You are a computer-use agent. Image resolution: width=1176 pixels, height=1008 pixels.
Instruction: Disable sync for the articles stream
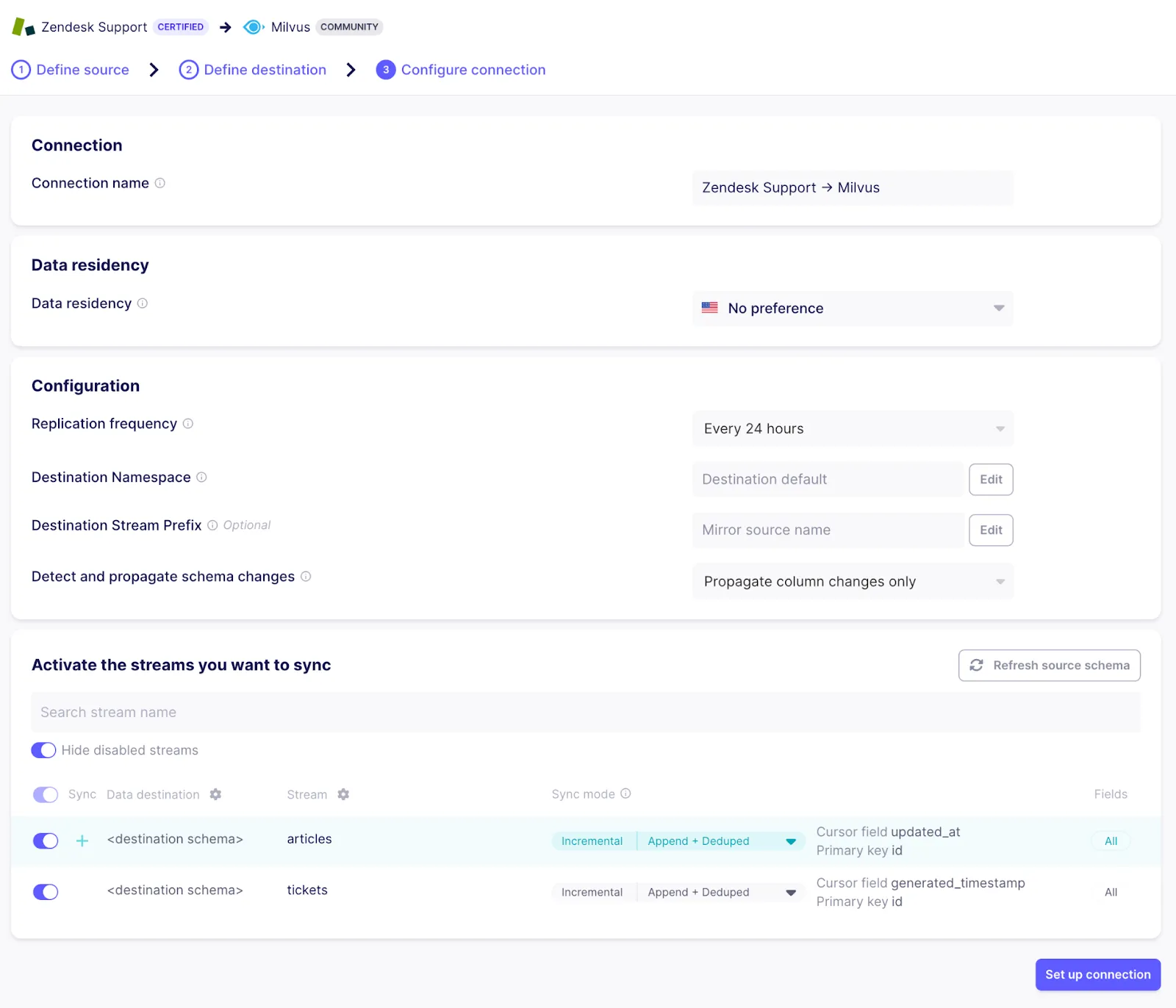46,840
